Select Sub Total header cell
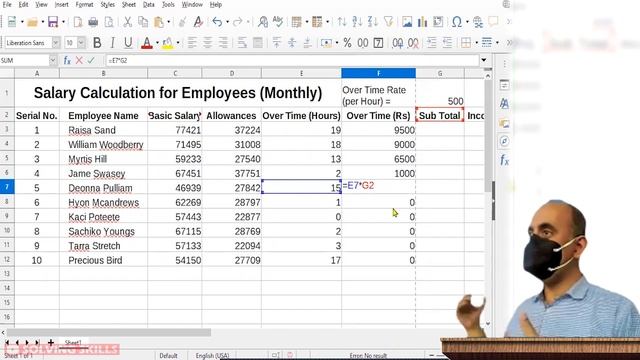 [440, 116]
